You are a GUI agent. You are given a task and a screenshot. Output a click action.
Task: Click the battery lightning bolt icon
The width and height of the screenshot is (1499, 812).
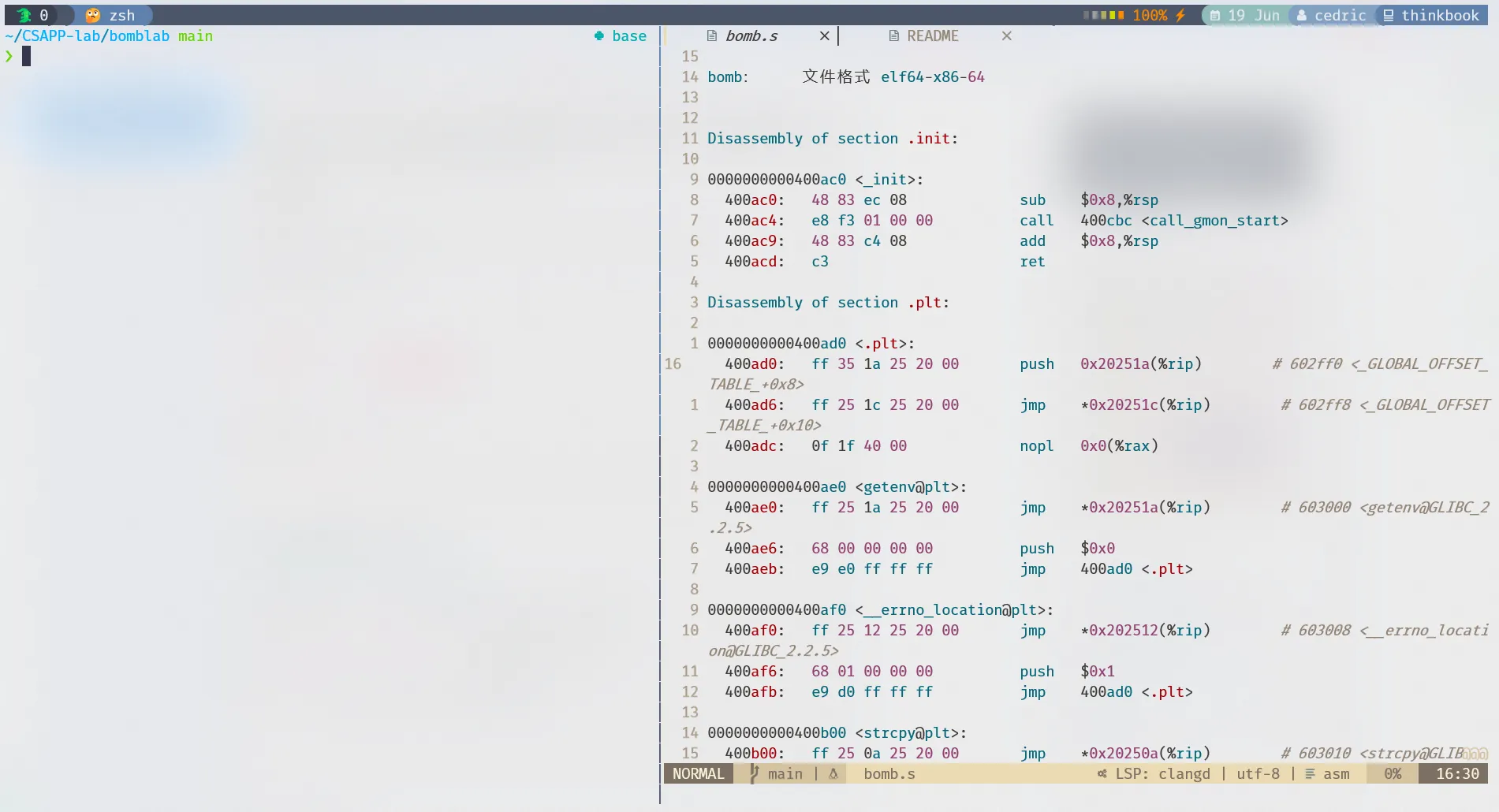(1180, 15)
